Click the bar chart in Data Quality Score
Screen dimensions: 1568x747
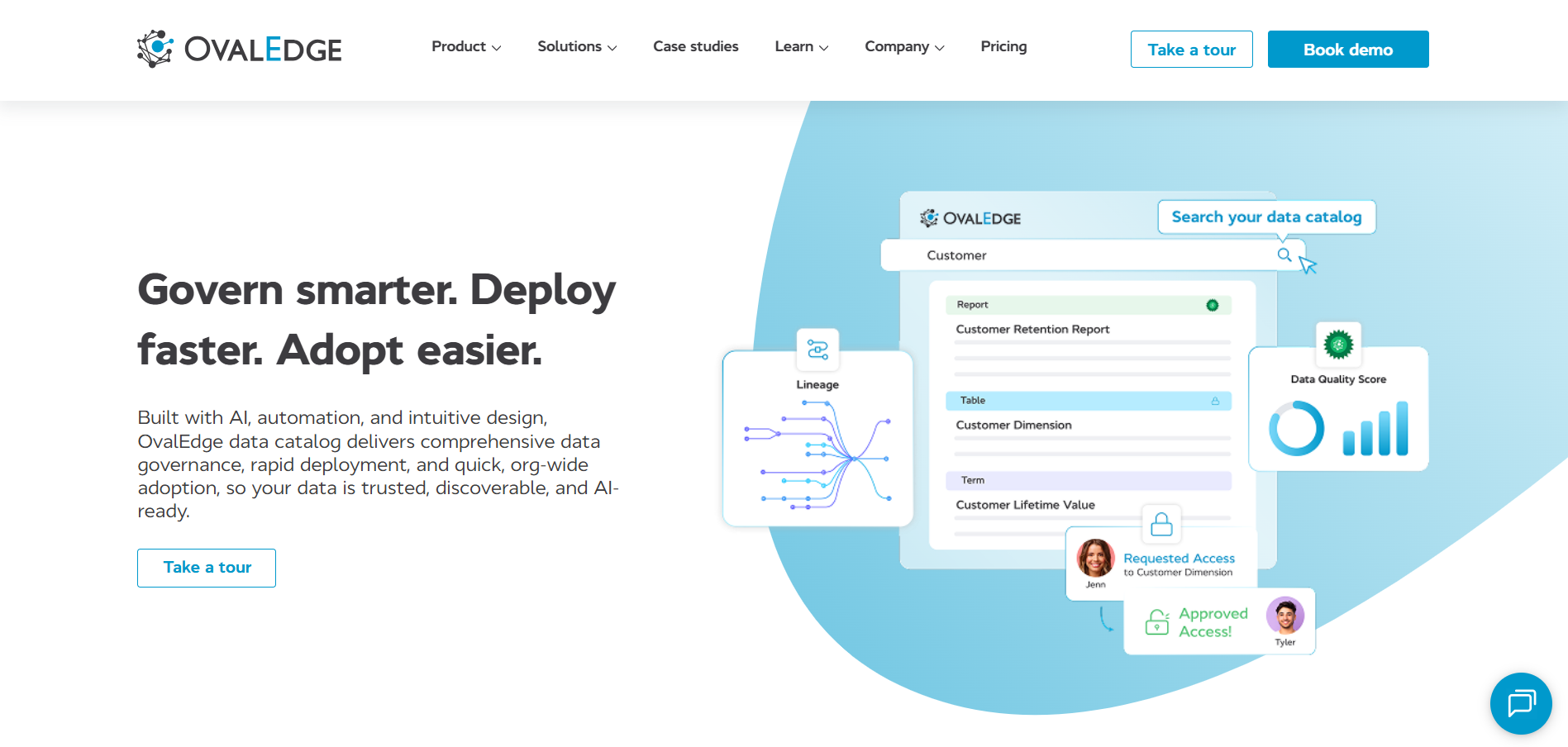[x=1375, y=428]
